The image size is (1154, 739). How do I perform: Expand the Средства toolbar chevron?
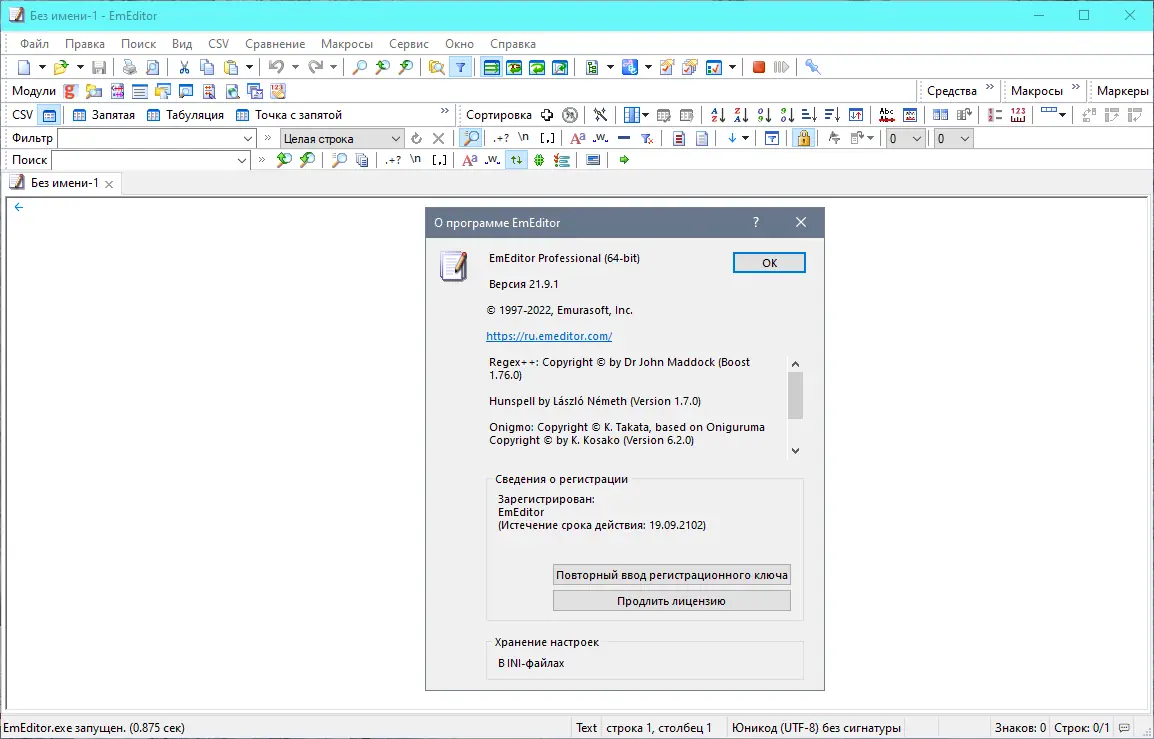pos(989,87)
